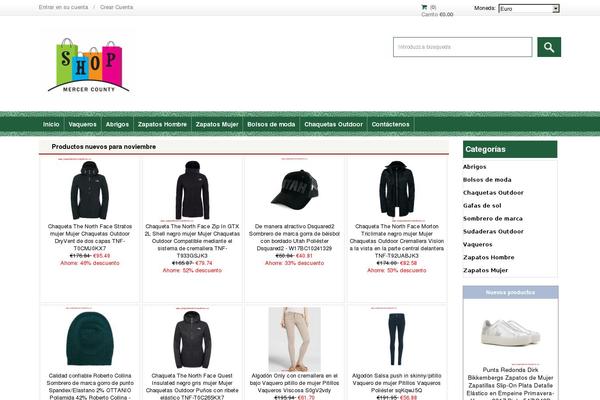
Task: Select Abrigos in the navigation bar
Action: (117, 124)
